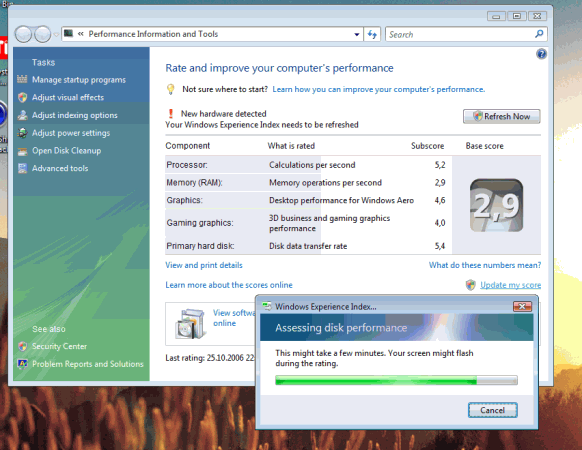Go forward with the Forward arrow button
The height and width of the screenshot is (450, 582).
[x=42, y=35]
